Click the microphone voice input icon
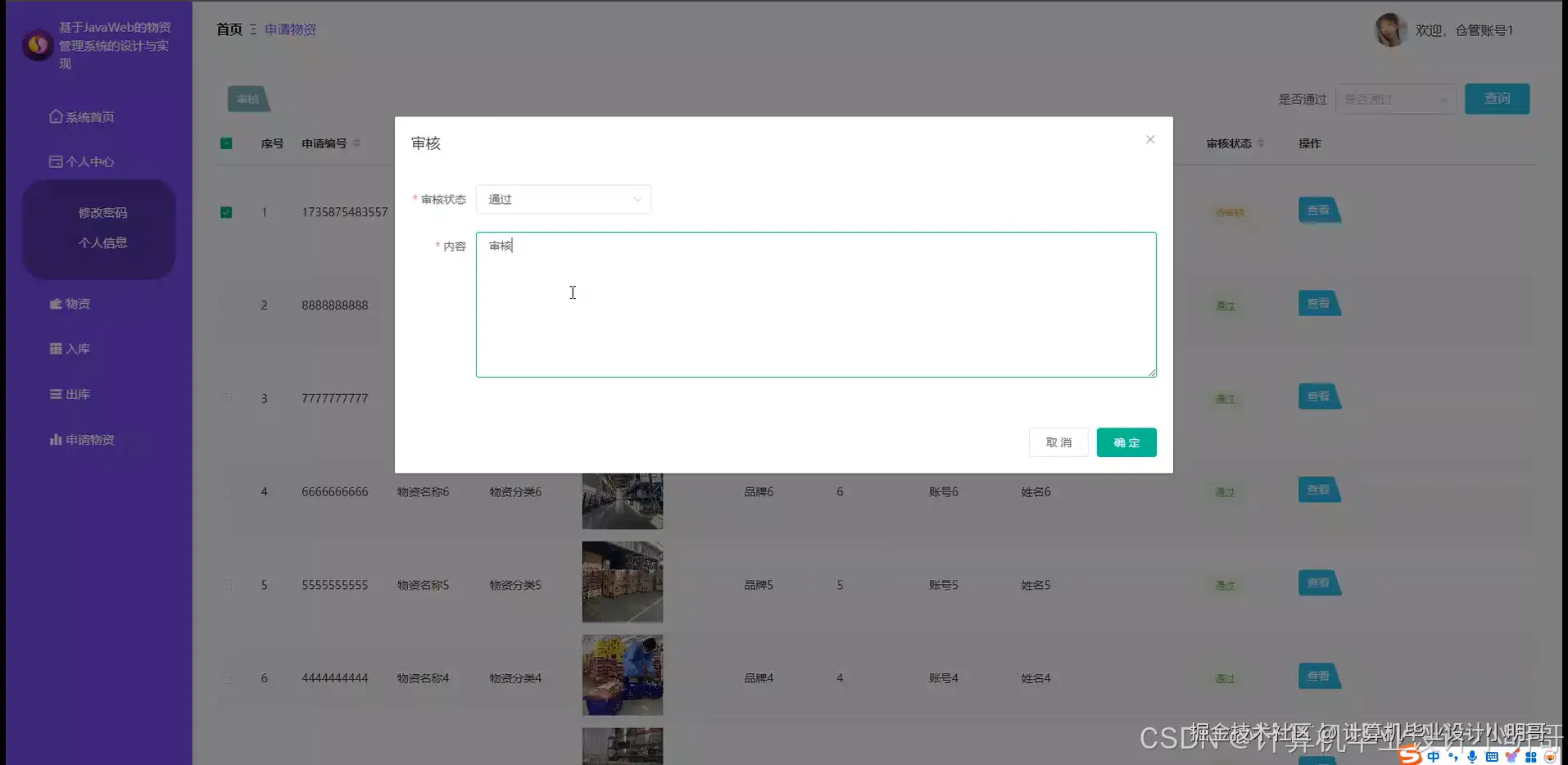1568x765 pixels. (x=1472, y=757)
